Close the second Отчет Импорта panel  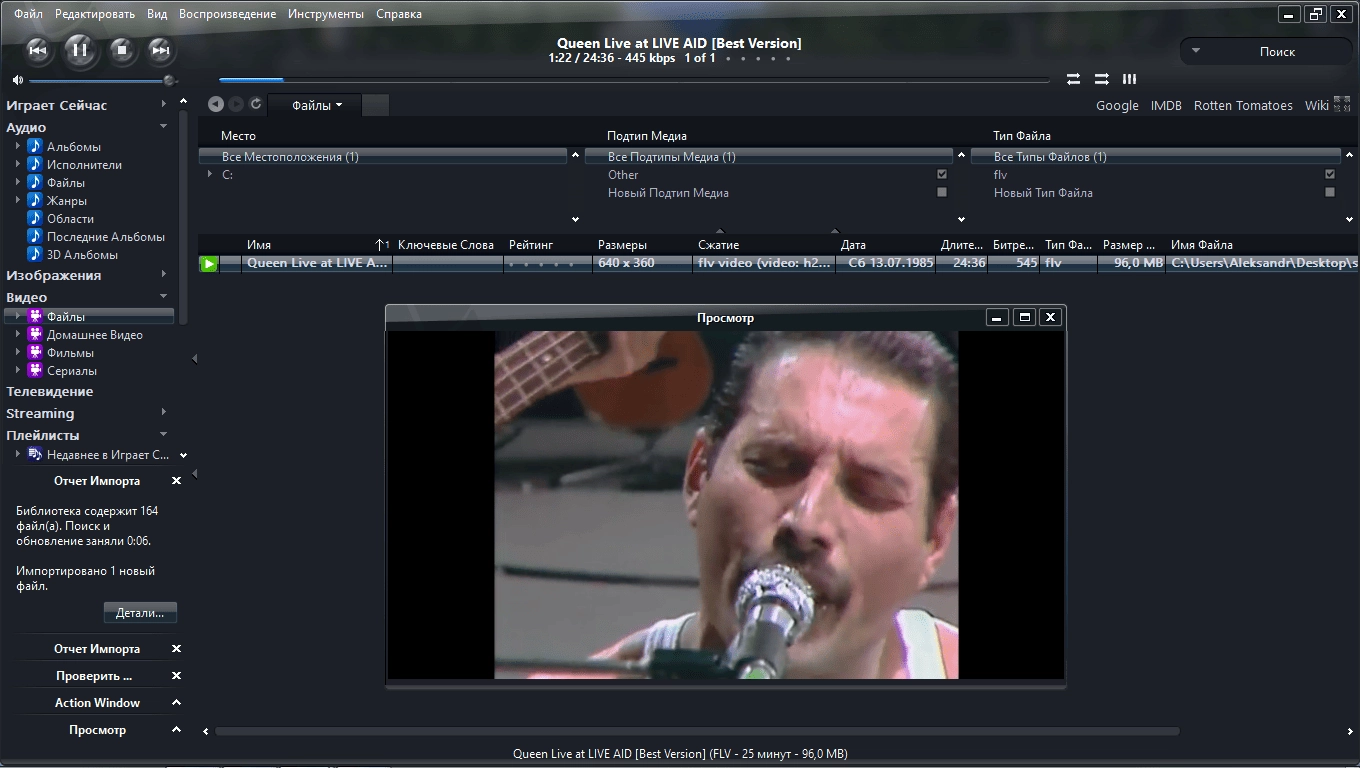[x=177, y=649]
